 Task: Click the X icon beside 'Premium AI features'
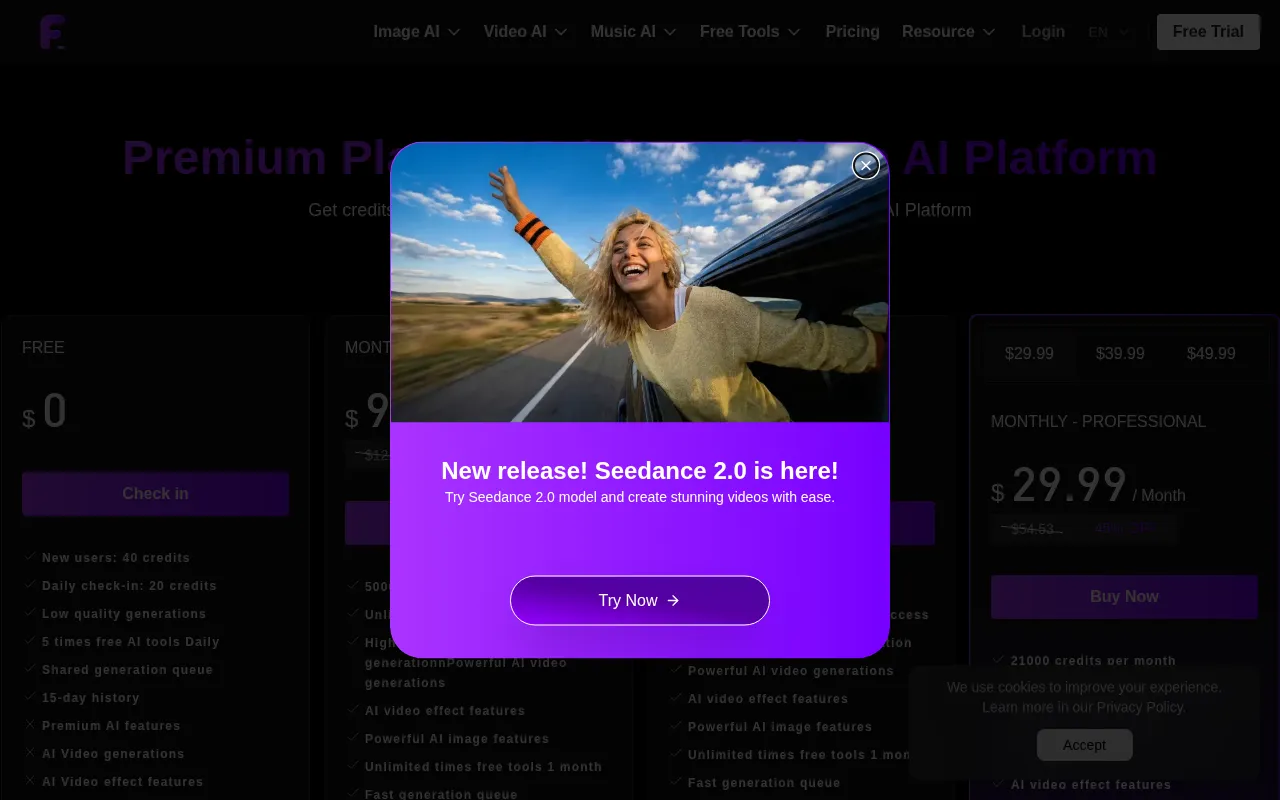point(30,725)
